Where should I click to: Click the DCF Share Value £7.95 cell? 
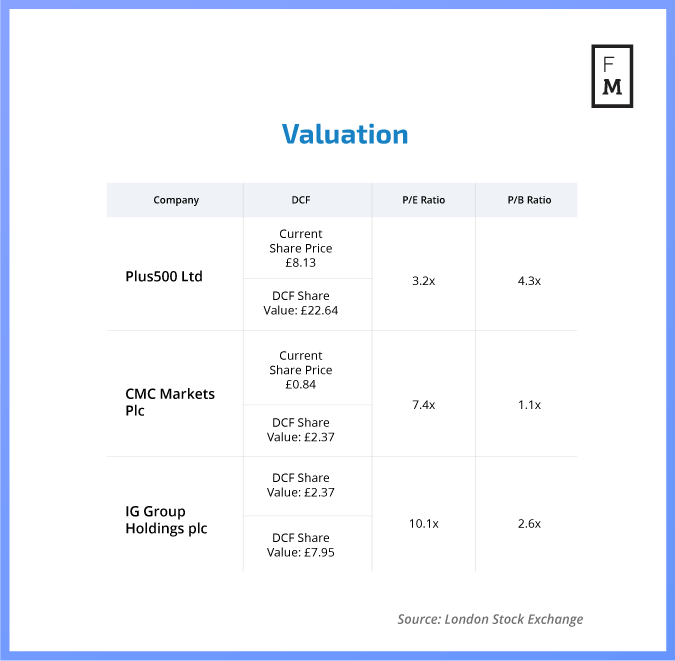[x=301, y=545]
